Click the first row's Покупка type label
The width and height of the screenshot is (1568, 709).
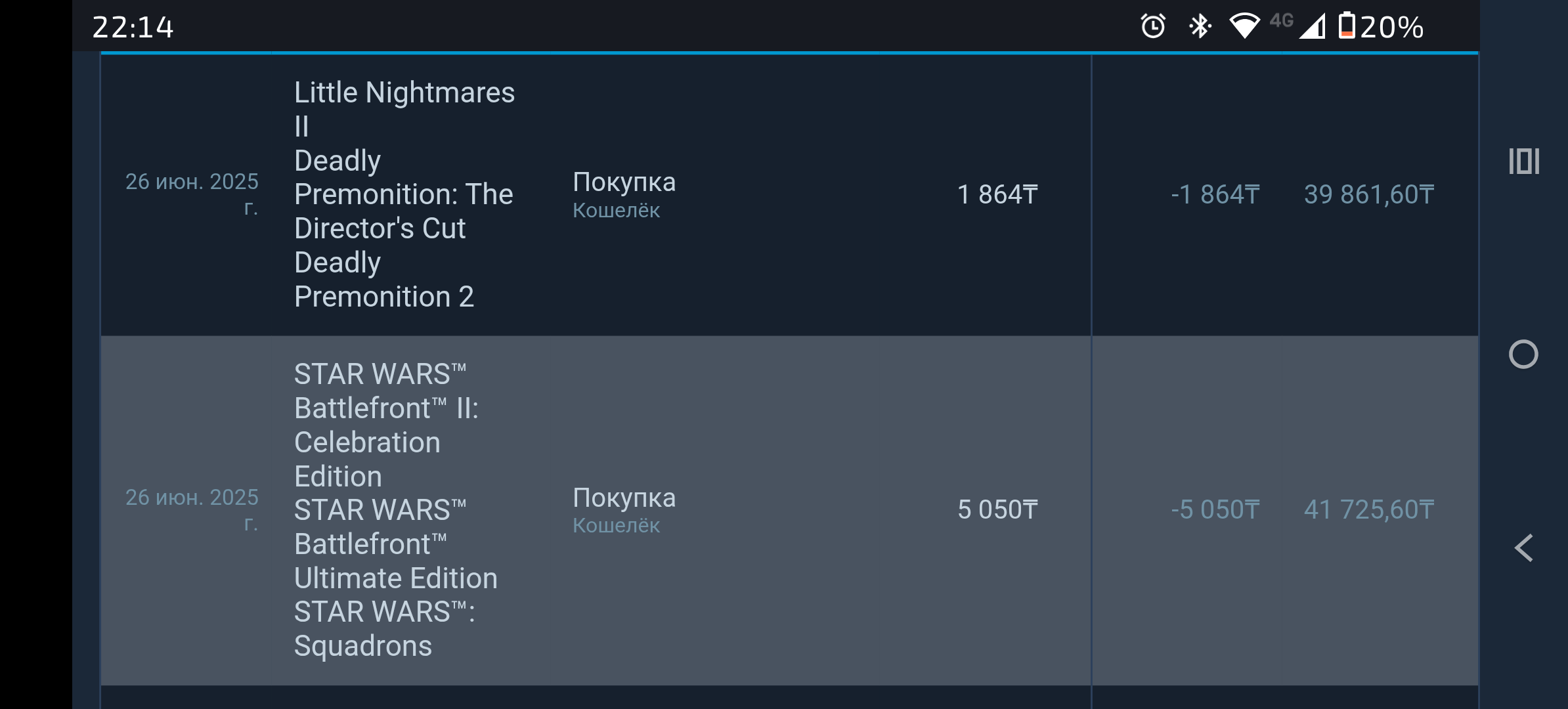(x=624, y=183)
